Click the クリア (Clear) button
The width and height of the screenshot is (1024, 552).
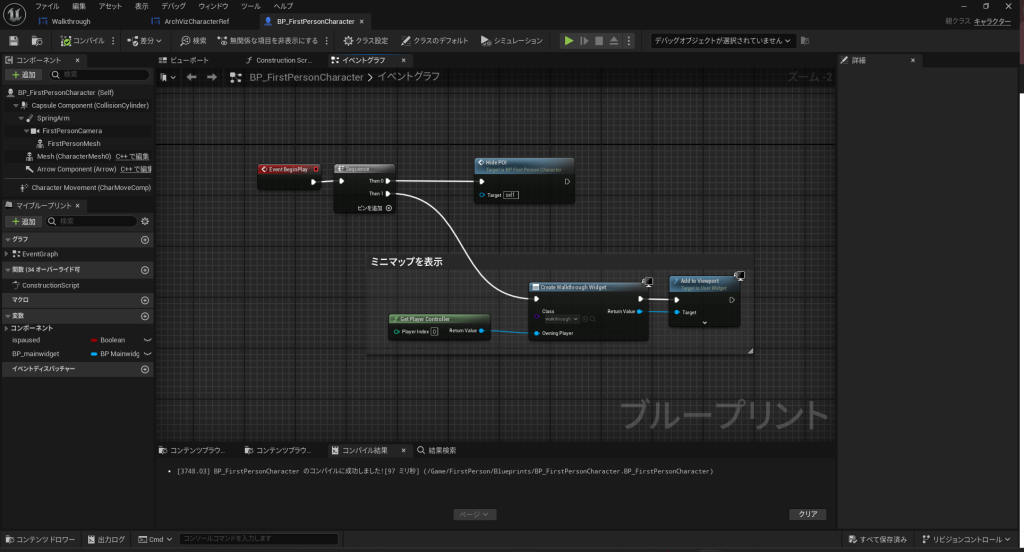pos(807,514)
